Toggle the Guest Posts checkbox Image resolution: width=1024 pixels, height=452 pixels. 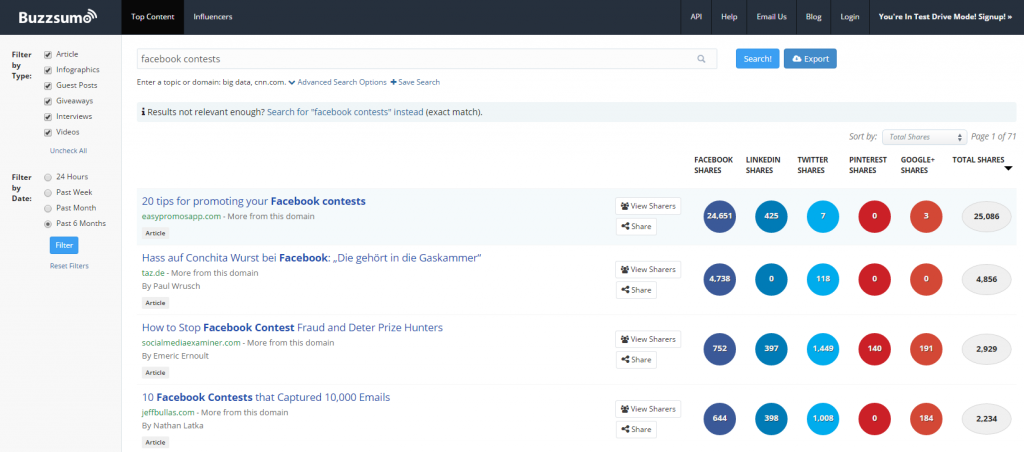pos(48,86)
